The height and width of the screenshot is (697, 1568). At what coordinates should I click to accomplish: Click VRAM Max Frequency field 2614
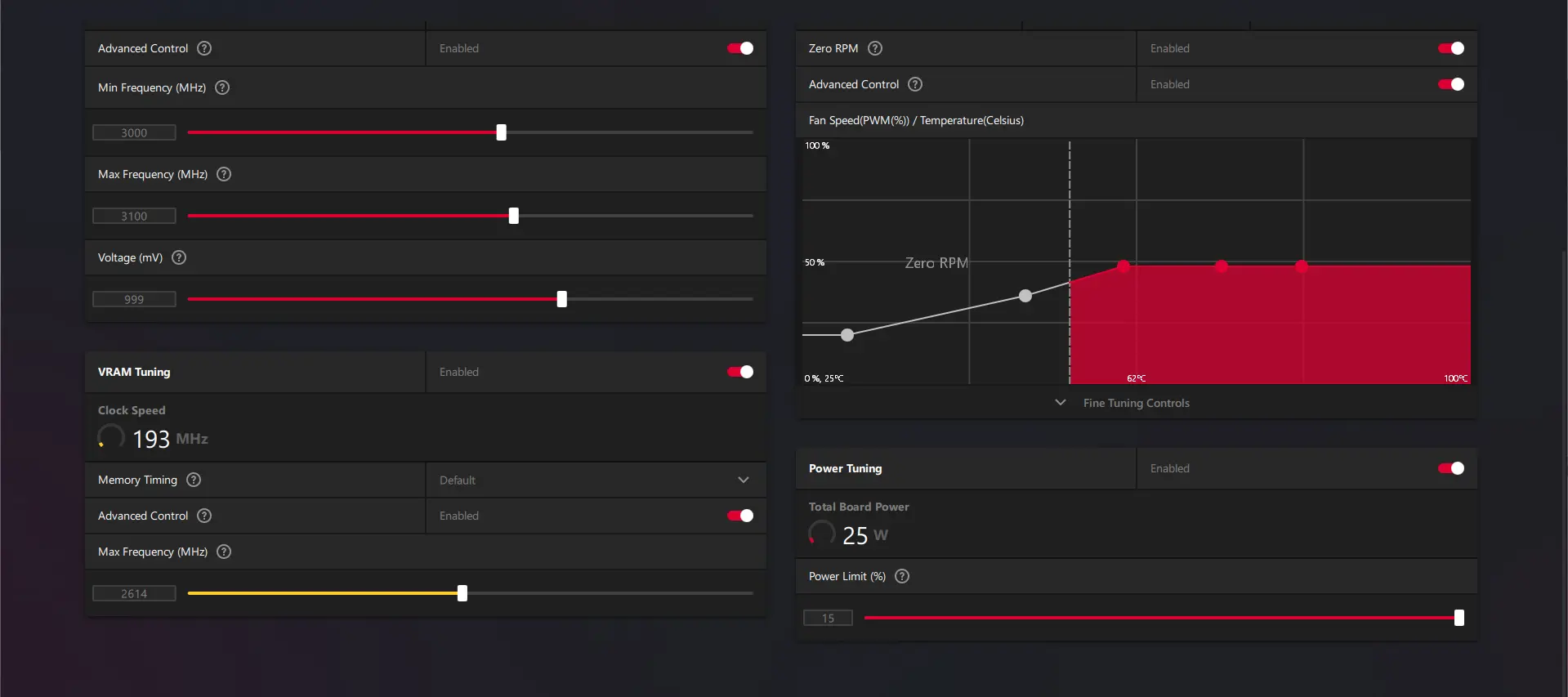pyautogui.click(x=134, y=593)
